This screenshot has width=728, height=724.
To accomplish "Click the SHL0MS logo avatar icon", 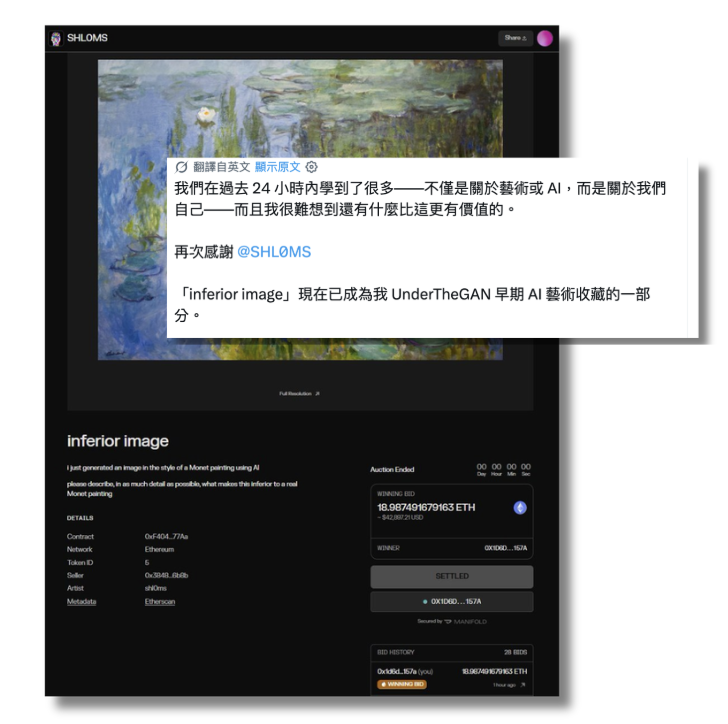I will [56, 39].
